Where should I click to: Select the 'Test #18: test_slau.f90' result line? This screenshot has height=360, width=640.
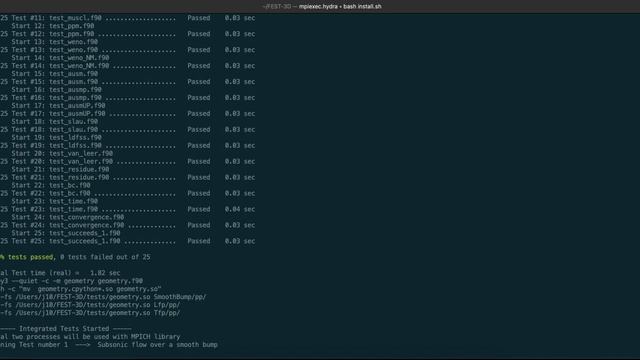click(x=128, y=129)
